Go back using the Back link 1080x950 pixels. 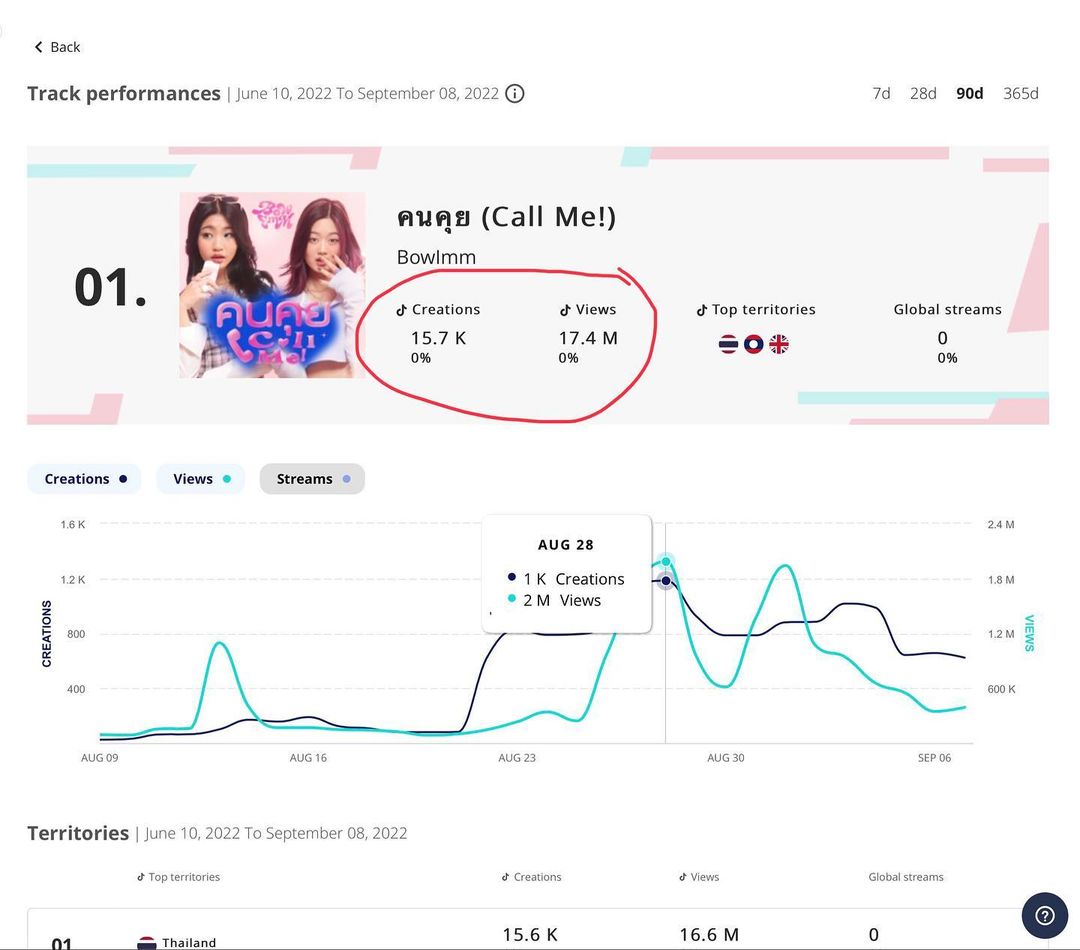[57, 47]
